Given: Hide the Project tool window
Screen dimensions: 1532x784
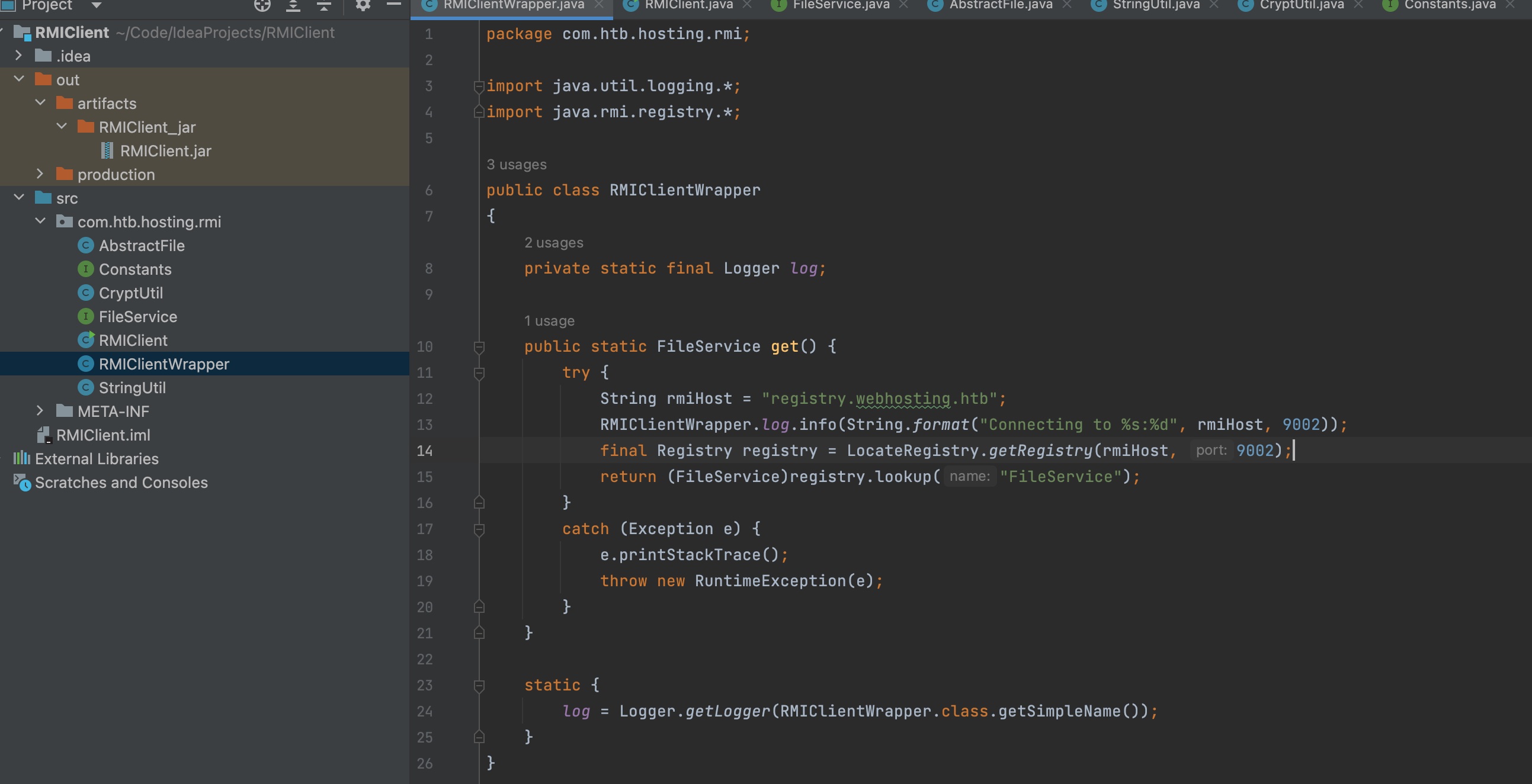Looking at the screenshot, I should pyautogui.click(x=394, y=4).
